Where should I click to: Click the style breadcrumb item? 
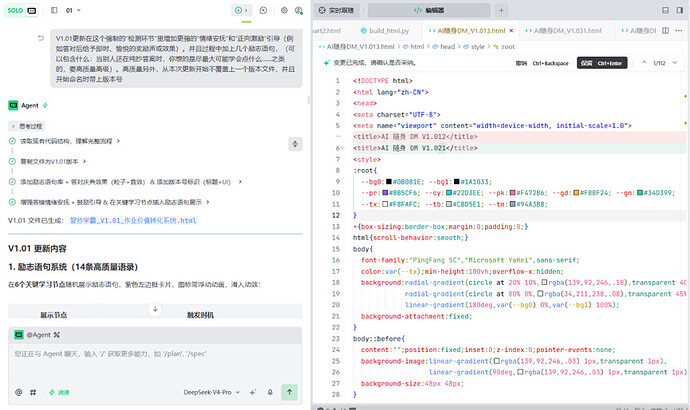(x=474, y=47)
